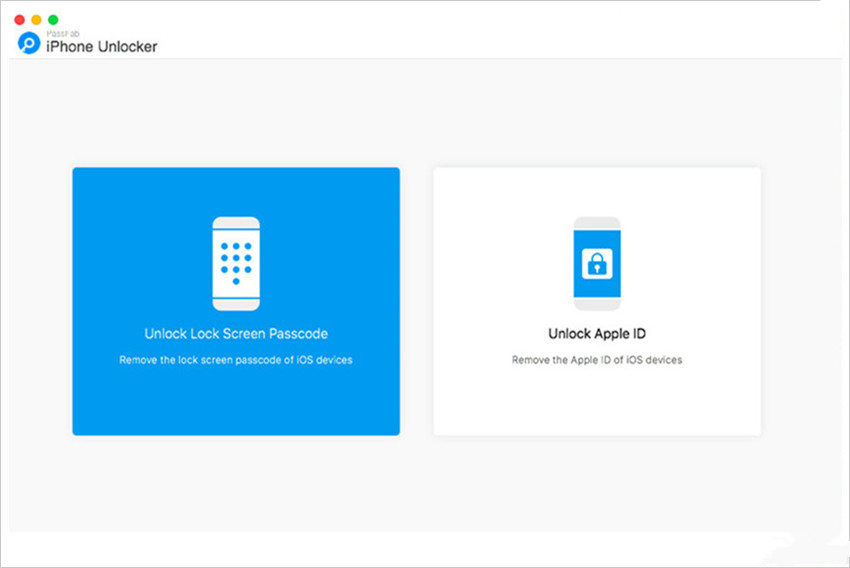Click the PassFab magnifier logo icon

[29, 43]
